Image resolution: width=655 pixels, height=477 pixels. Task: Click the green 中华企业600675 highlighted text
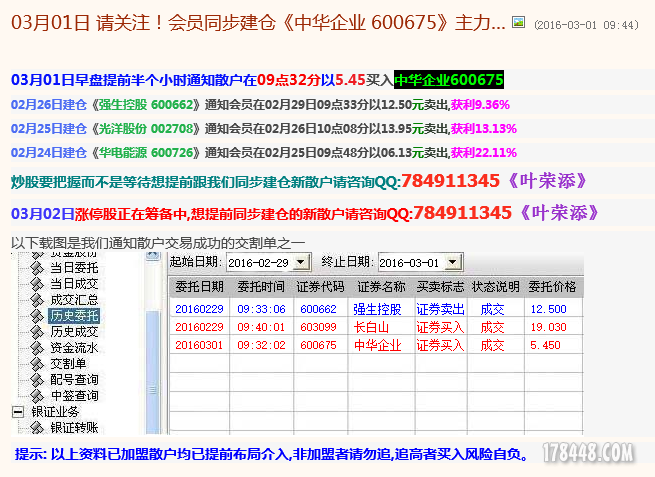coord(449,79)
